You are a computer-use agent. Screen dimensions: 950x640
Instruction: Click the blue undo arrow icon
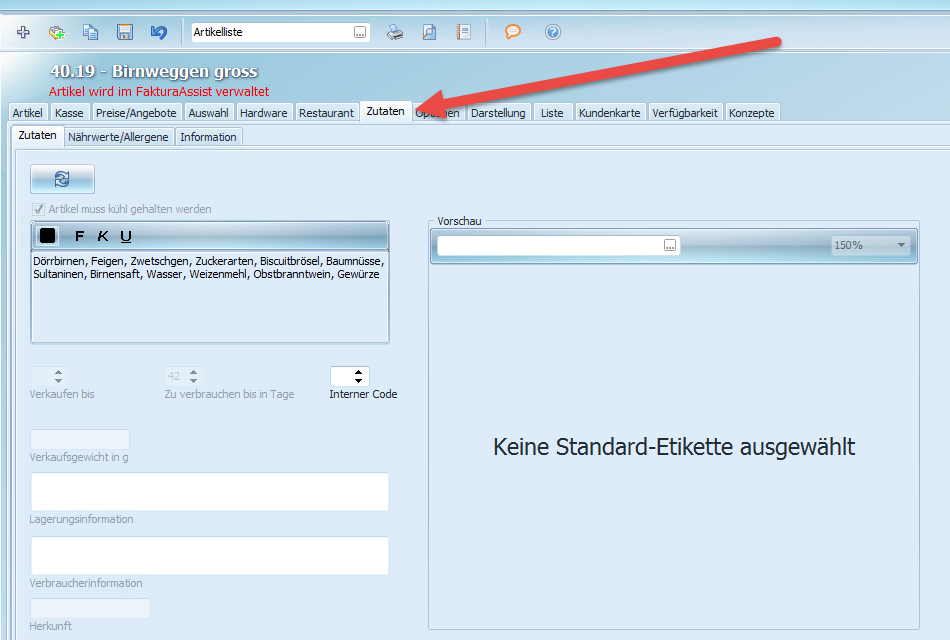point(158,32)
